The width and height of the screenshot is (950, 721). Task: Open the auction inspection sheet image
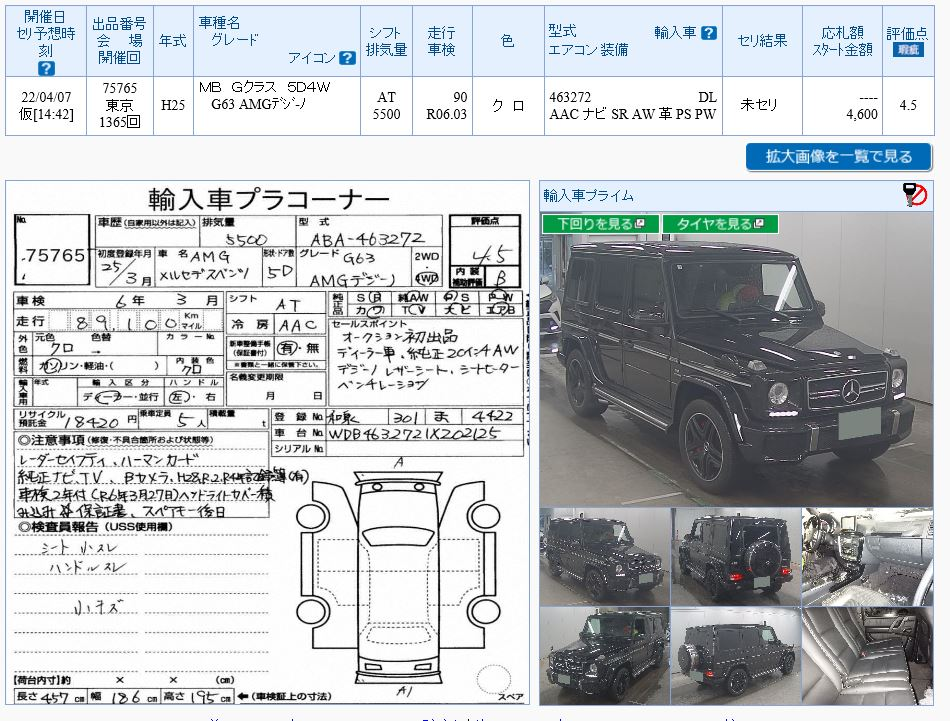[x=268, y=443]
